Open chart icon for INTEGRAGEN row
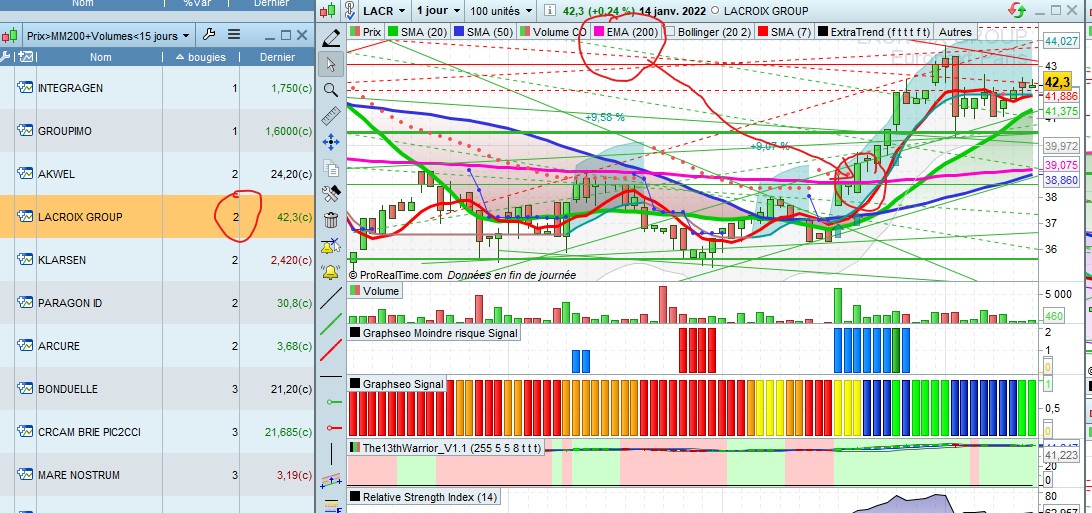 click(25, 88)
